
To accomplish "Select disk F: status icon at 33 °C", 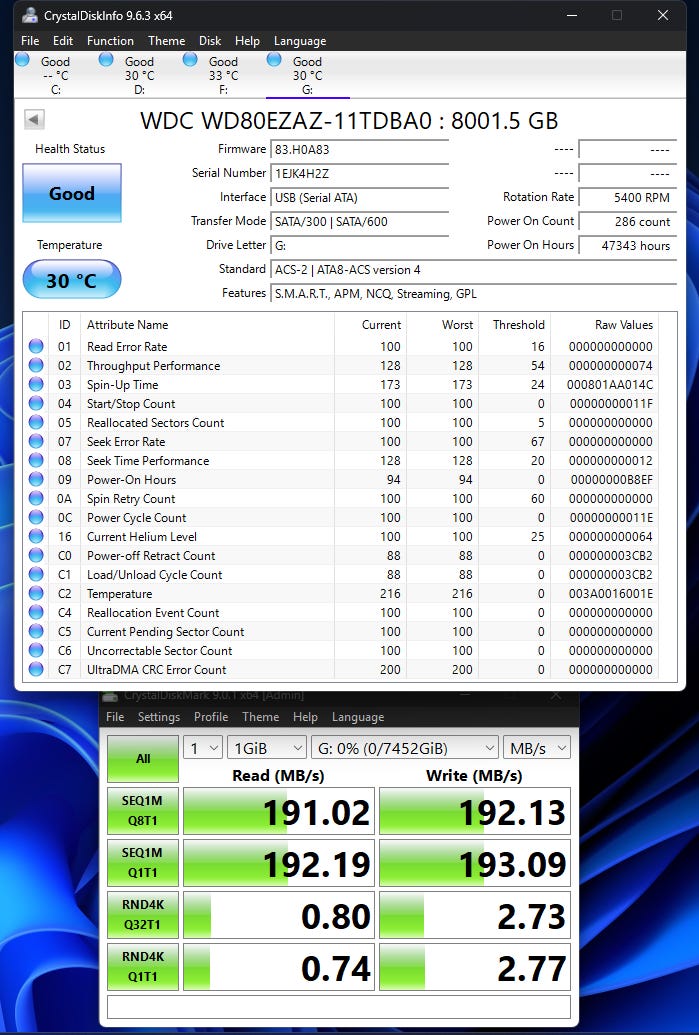I will tap(190, 60).
